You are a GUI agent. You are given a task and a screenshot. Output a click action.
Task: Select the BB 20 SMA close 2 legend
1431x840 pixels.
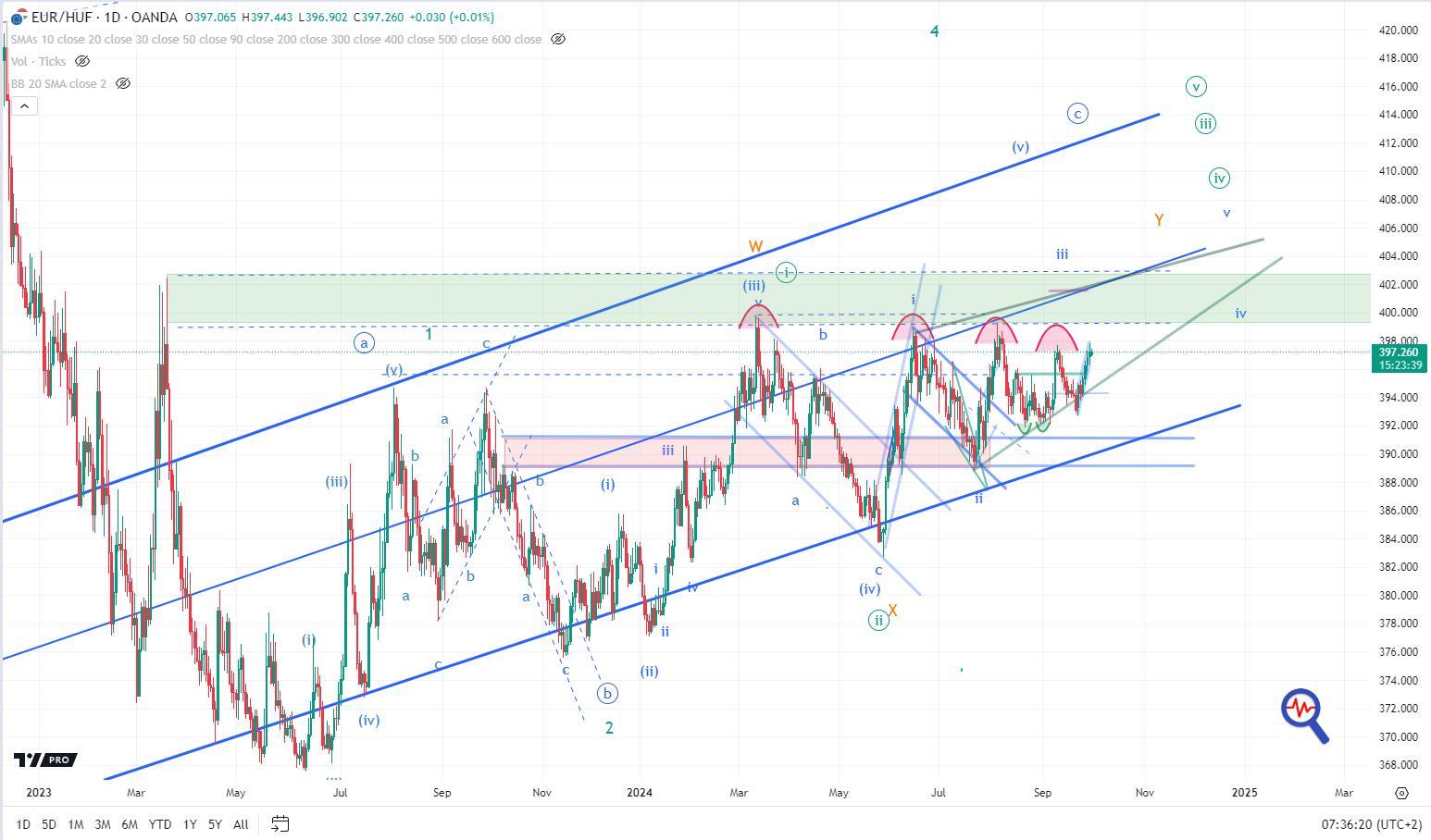pyautogui.click(x=58, y=83)
